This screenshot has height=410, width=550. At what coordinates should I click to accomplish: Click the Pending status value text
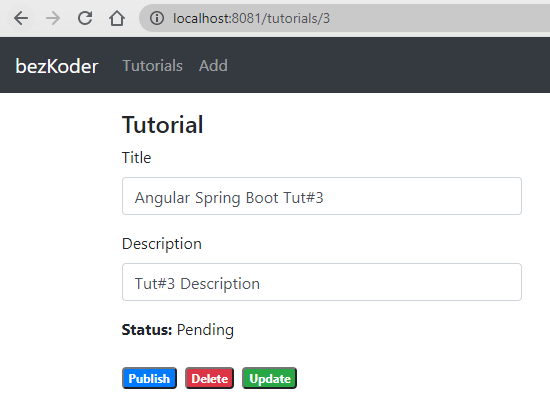click(x=205, y=330)
